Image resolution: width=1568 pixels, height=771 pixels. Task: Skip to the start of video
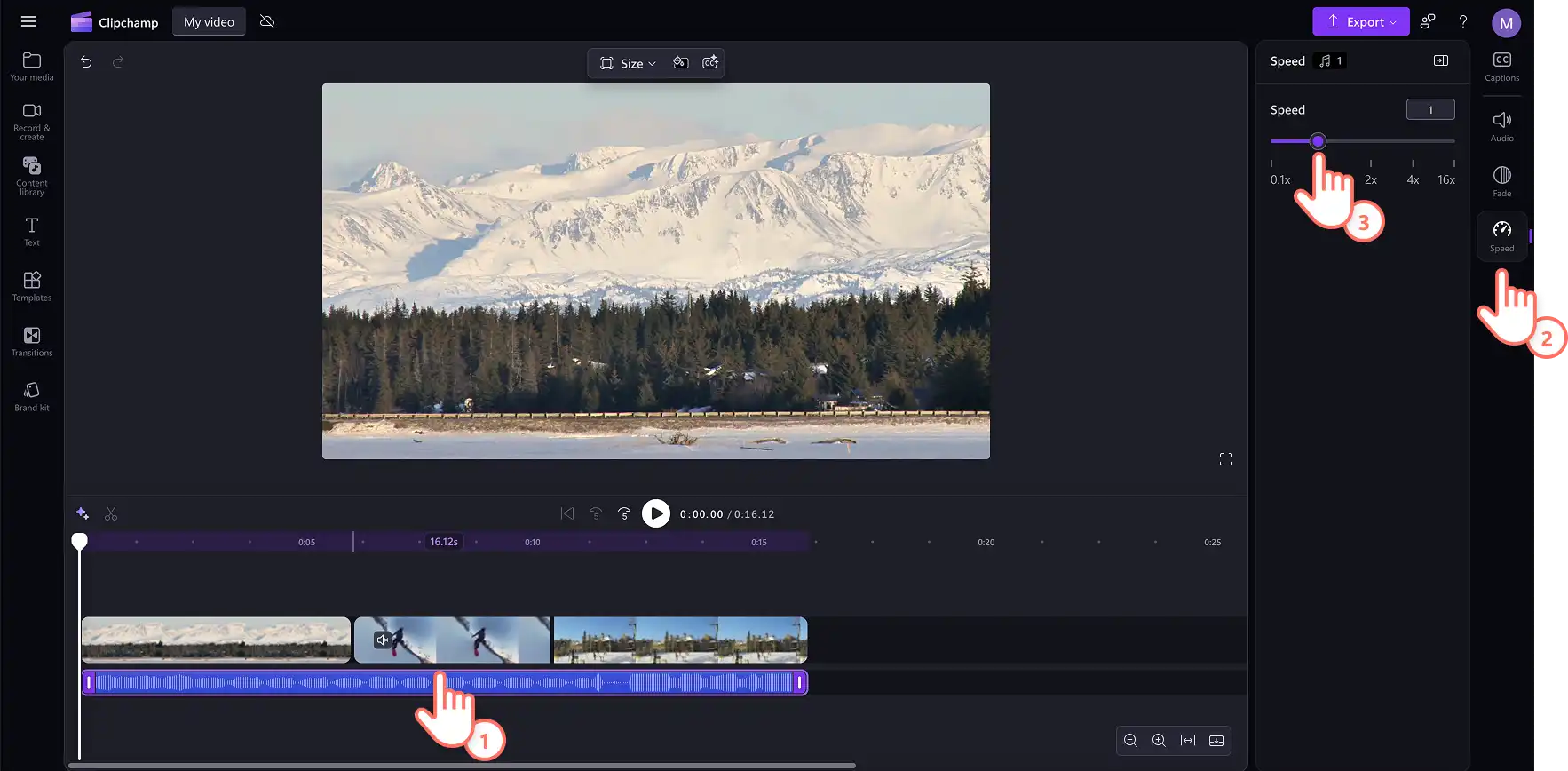[x=567, y=513]
